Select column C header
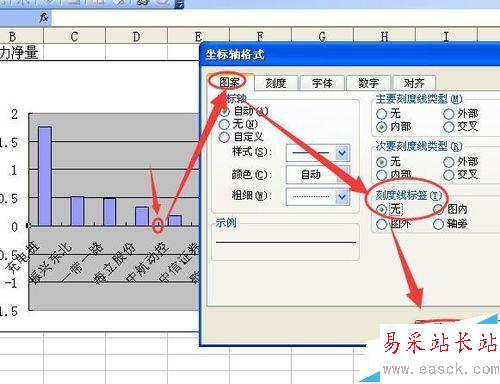Screen dimensions: 500x384 [74, 36]
